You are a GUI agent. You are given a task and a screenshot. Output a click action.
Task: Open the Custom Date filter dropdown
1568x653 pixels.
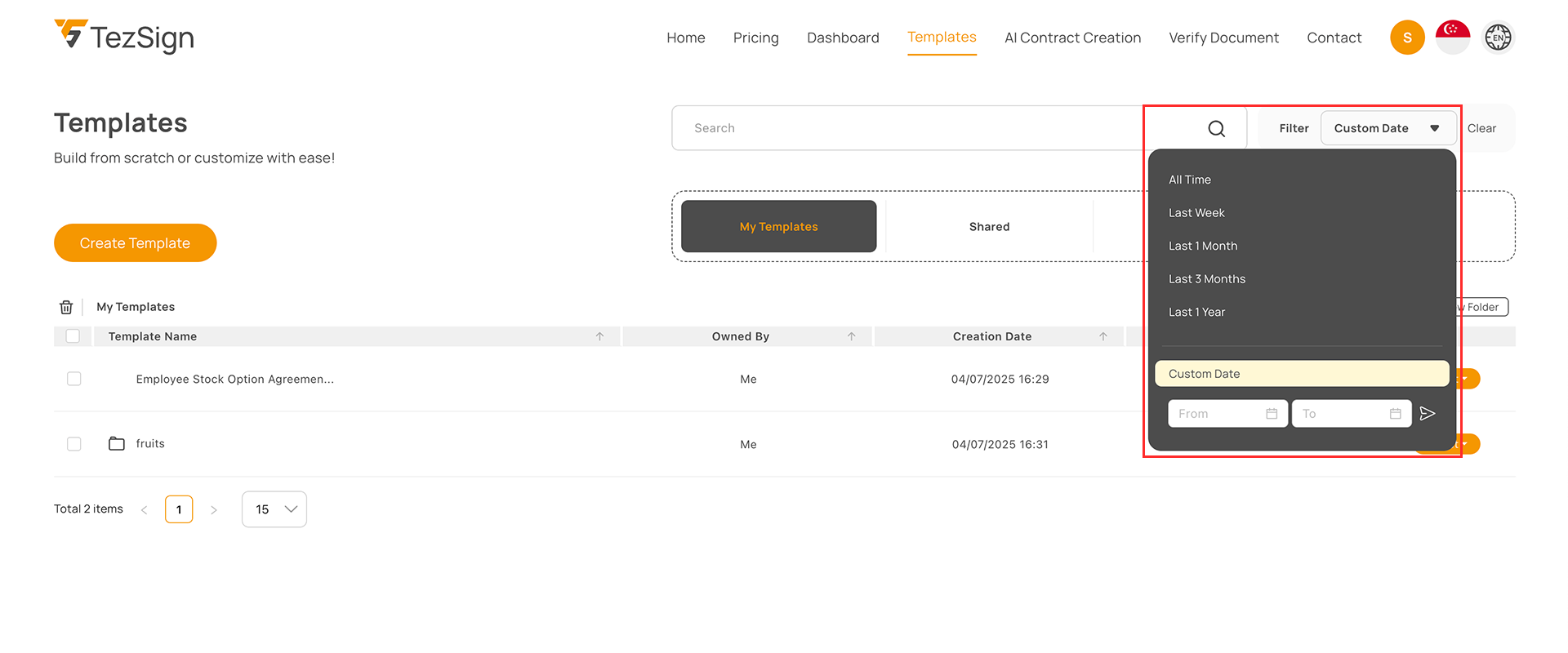(x=1388, y=128)
